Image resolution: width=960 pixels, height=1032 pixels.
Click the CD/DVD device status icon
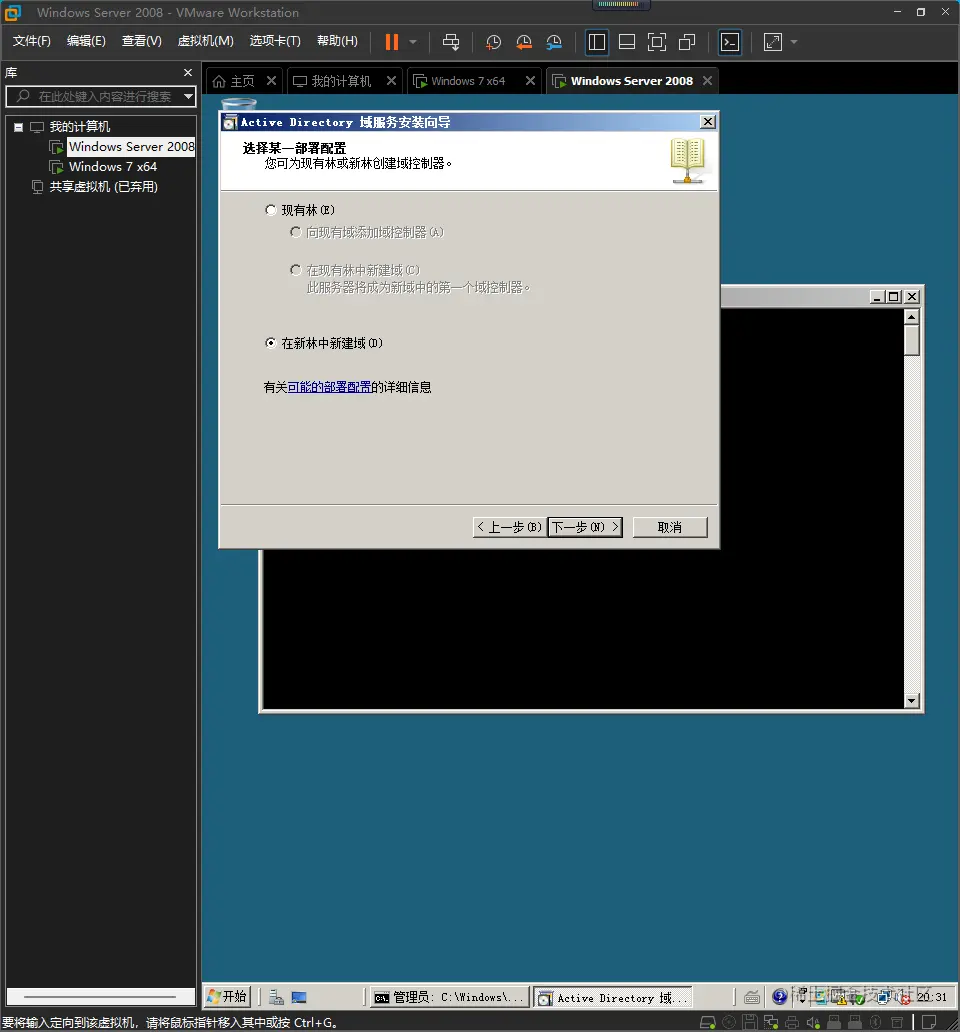pos(729,1023)
